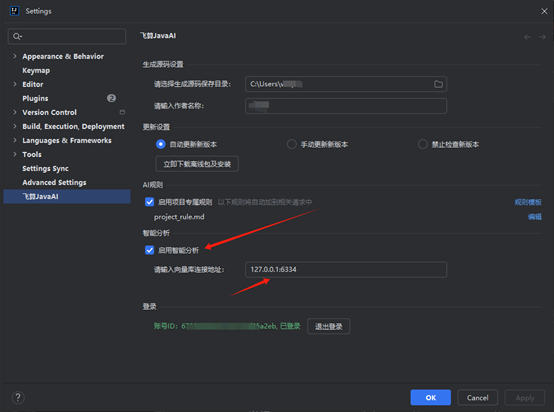Click the folder browse icon in directory field

point(438,84)
